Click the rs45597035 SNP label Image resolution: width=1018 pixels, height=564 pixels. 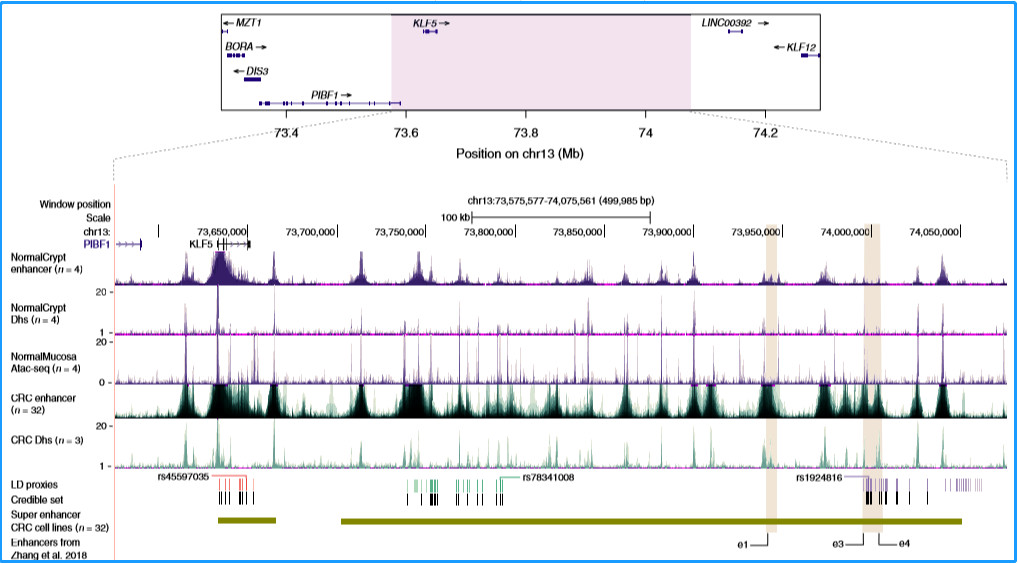(x=183, y=478)
